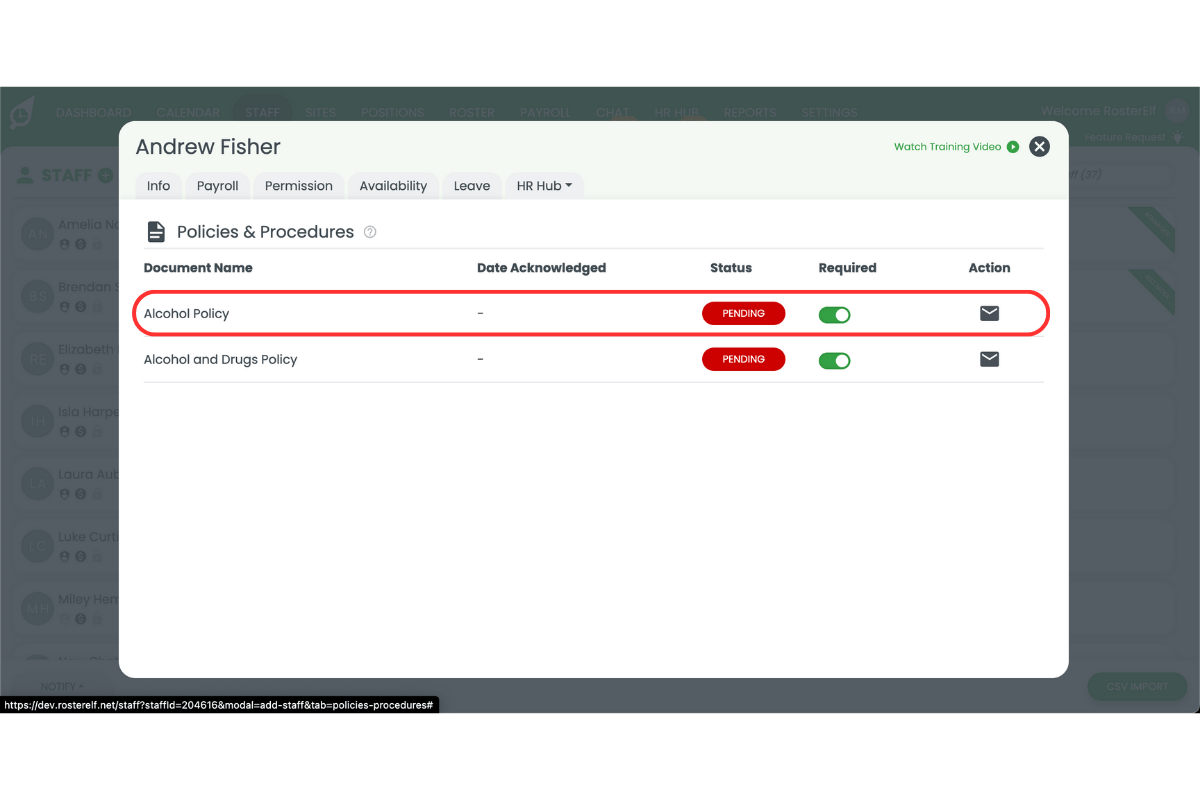Disable Required for Alcohol and Drugs Policy
1200x800 pixels.
pos(834,360)
